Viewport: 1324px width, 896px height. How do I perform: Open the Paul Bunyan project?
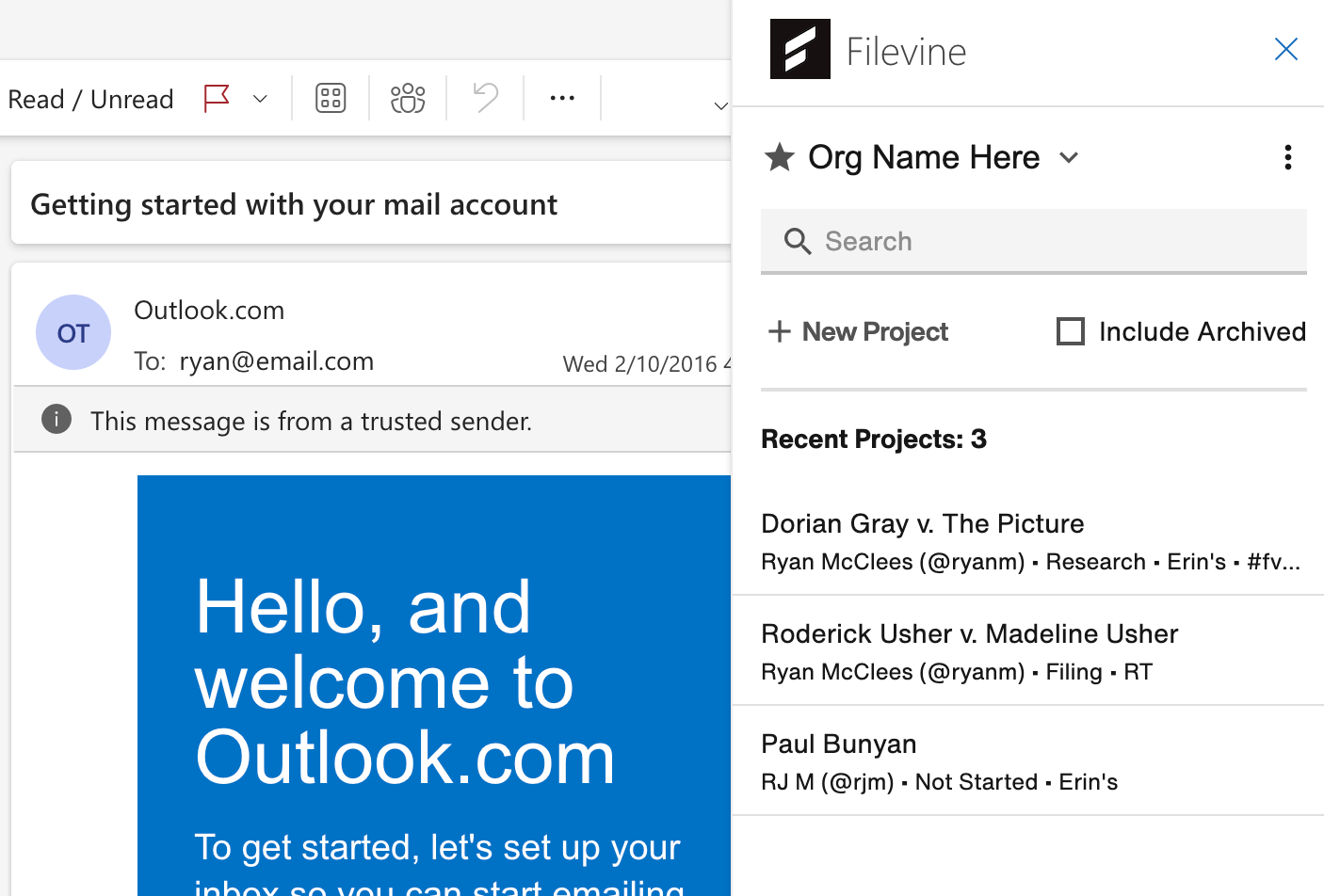click(1028, 761)
